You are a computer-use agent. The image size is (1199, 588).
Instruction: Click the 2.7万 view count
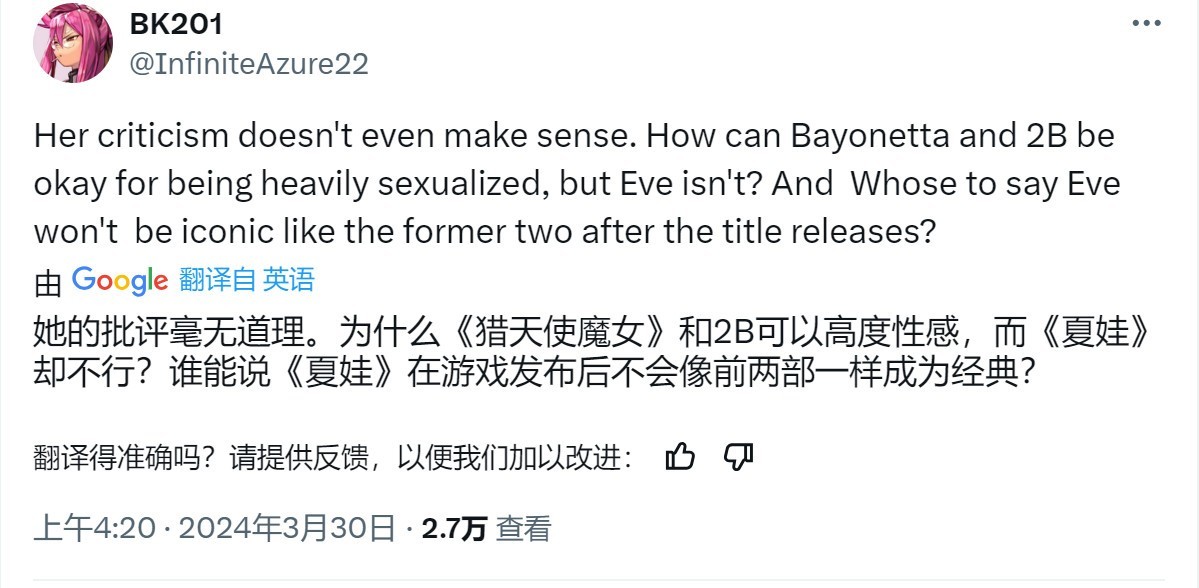pos(454,528)
